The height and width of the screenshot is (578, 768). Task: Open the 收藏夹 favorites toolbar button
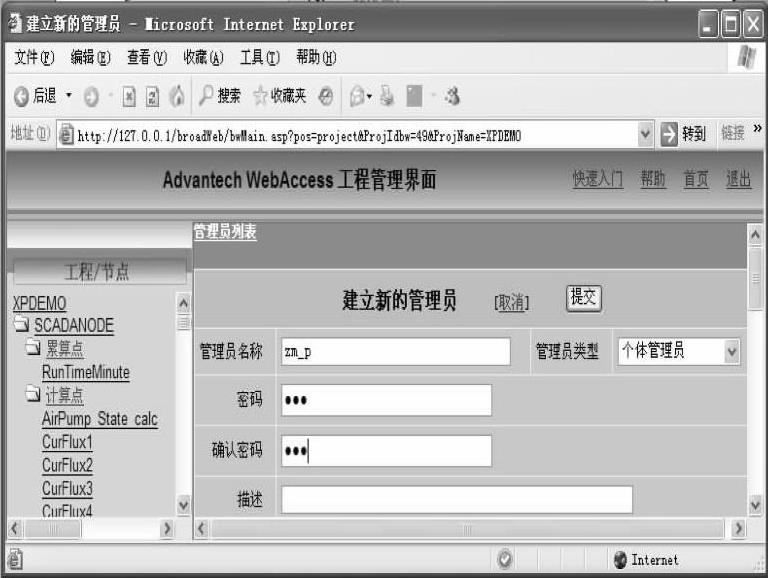click(x=279, y=96)
